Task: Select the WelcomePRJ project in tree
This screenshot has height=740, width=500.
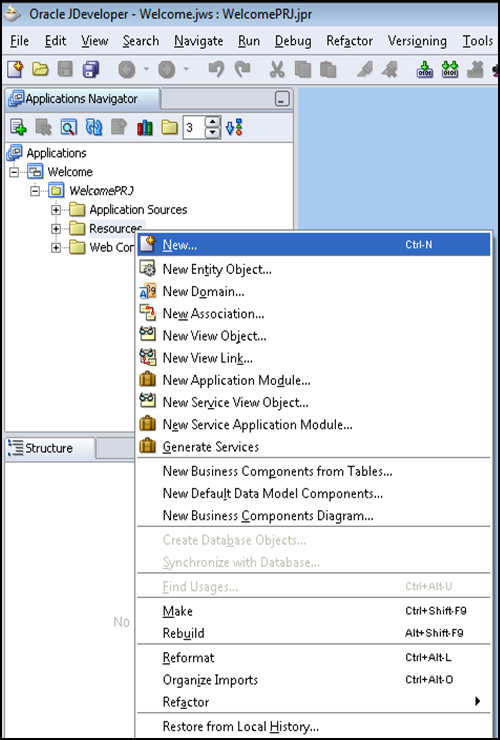Action: 92,191
